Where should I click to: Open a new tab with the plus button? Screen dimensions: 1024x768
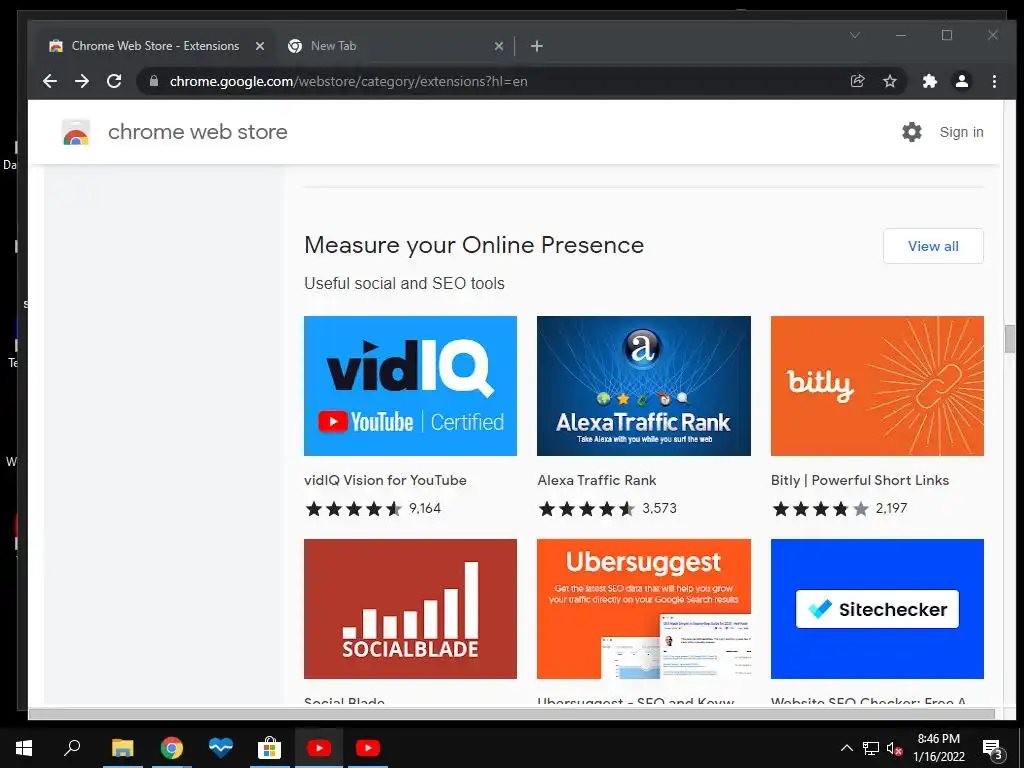(536, 46)
